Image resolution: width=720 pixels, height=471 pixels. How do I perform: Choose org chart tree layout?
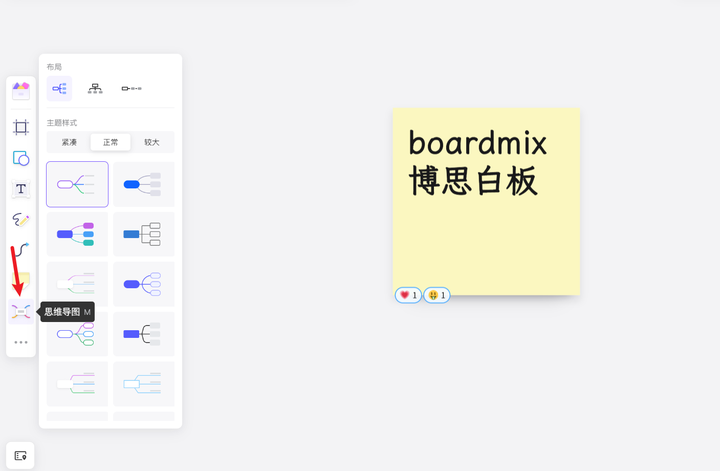coord(95,88)
